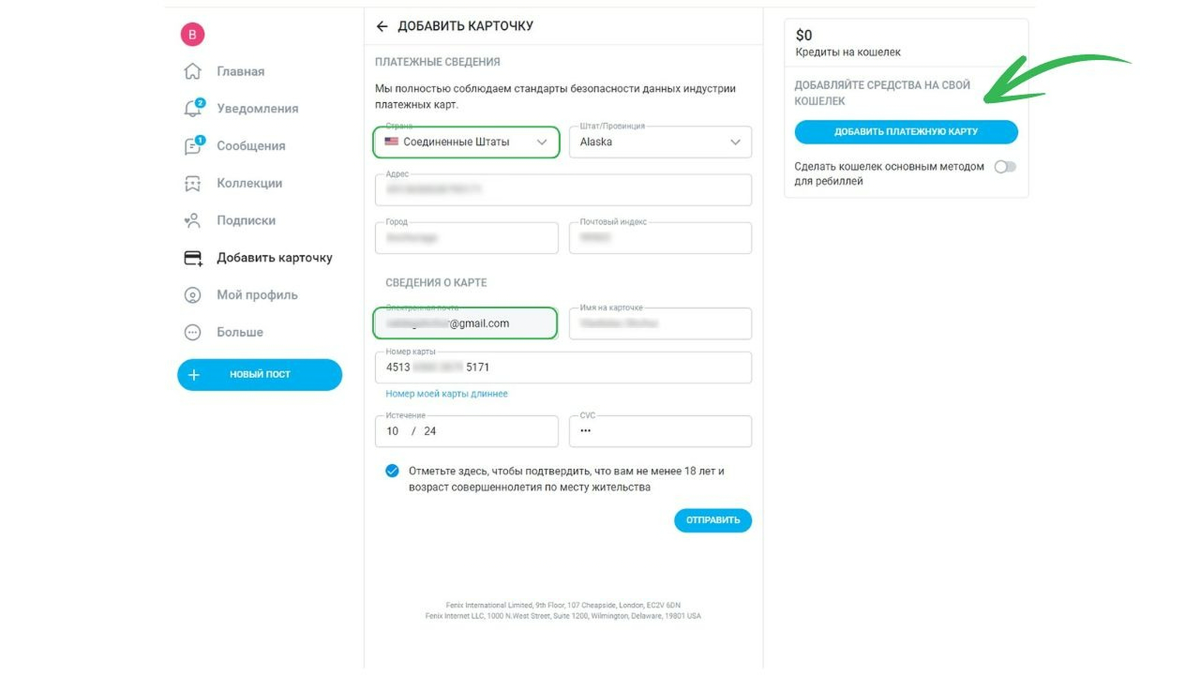Toggle wallet as primary rebill method
The width and height of the screenshot is (1200, 675).
click(1004, 167)
